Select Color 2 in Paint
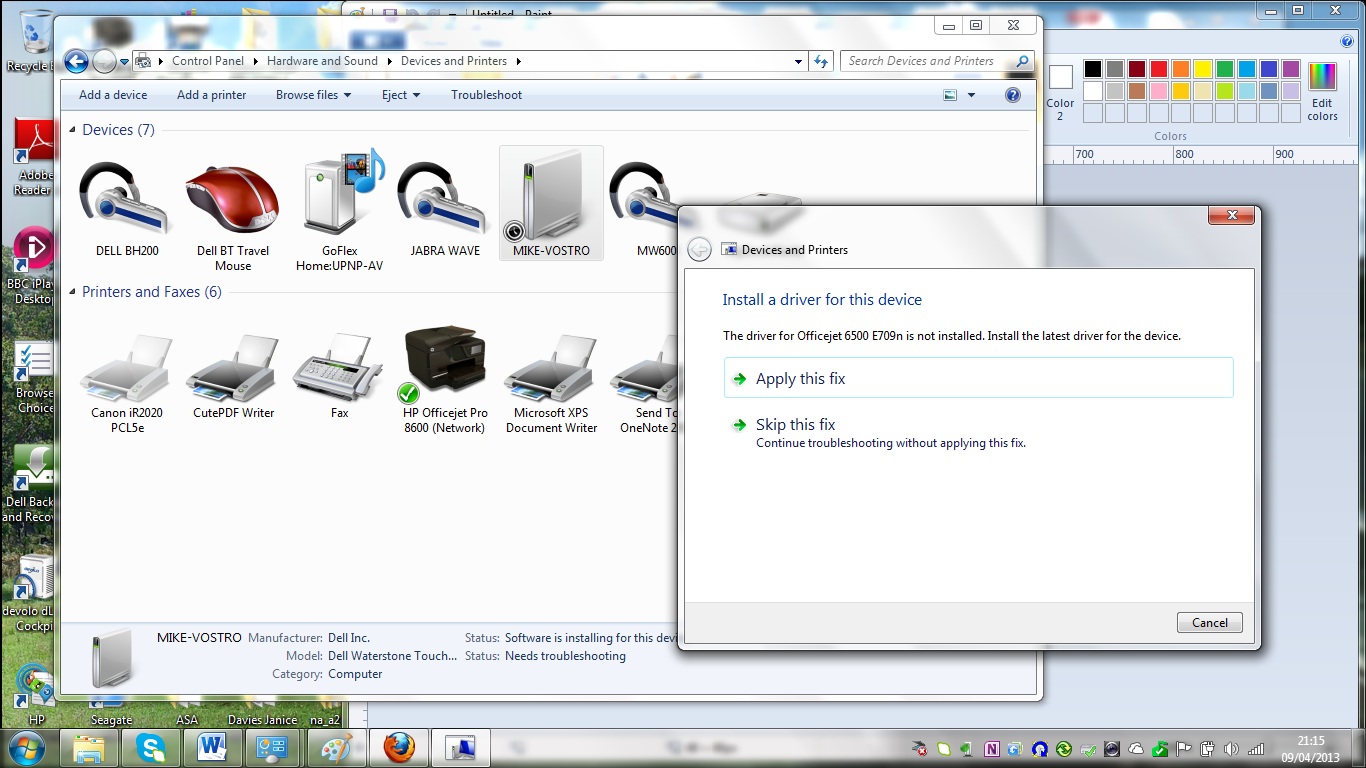Viewport: 1366px width, 768px height. pos(1060,92)
